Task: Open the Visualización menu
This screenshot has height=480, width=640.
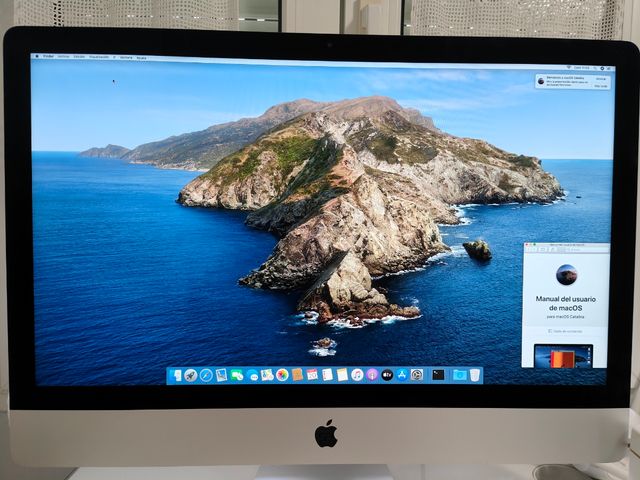Action: tap(98, 57)
